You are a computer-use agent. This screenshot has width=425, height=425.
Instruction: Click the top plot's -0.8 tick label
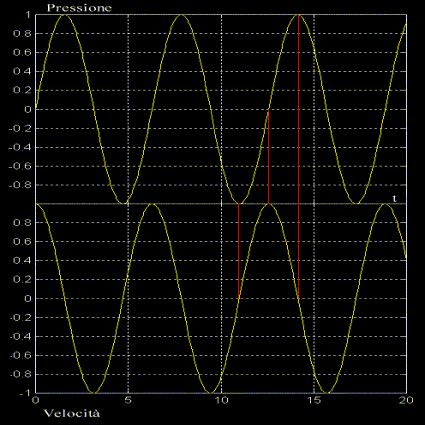[x=21, y=185]
